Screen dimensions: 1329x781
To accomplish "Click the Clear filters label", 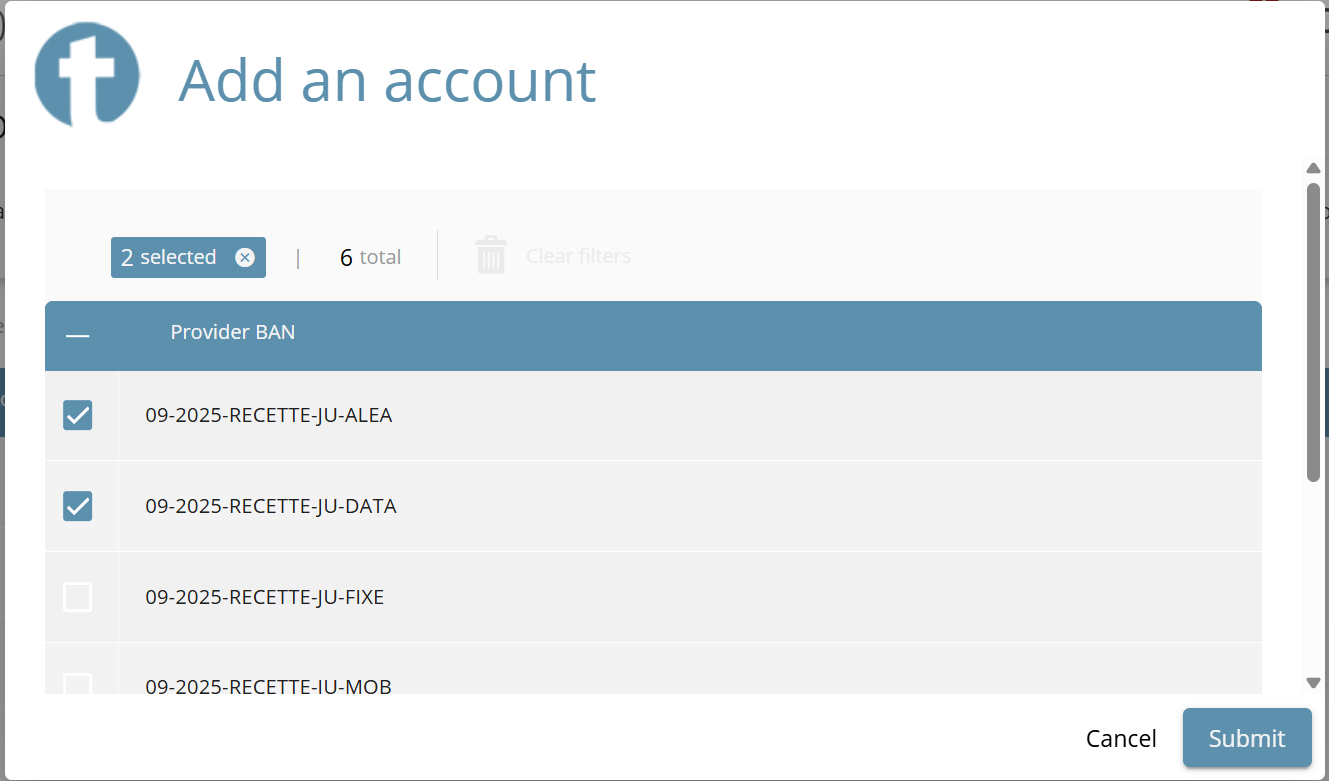I will click(578, 256).
